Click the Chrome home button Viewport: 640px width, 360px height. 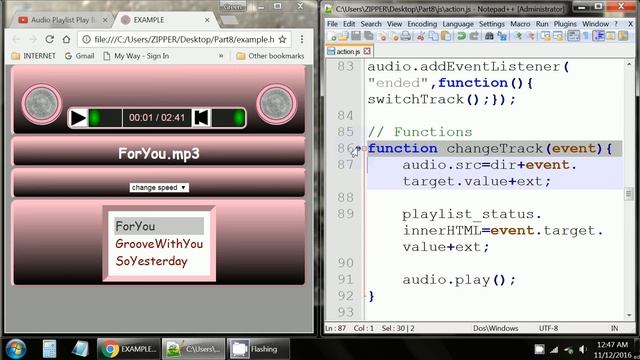pos(67,39)
